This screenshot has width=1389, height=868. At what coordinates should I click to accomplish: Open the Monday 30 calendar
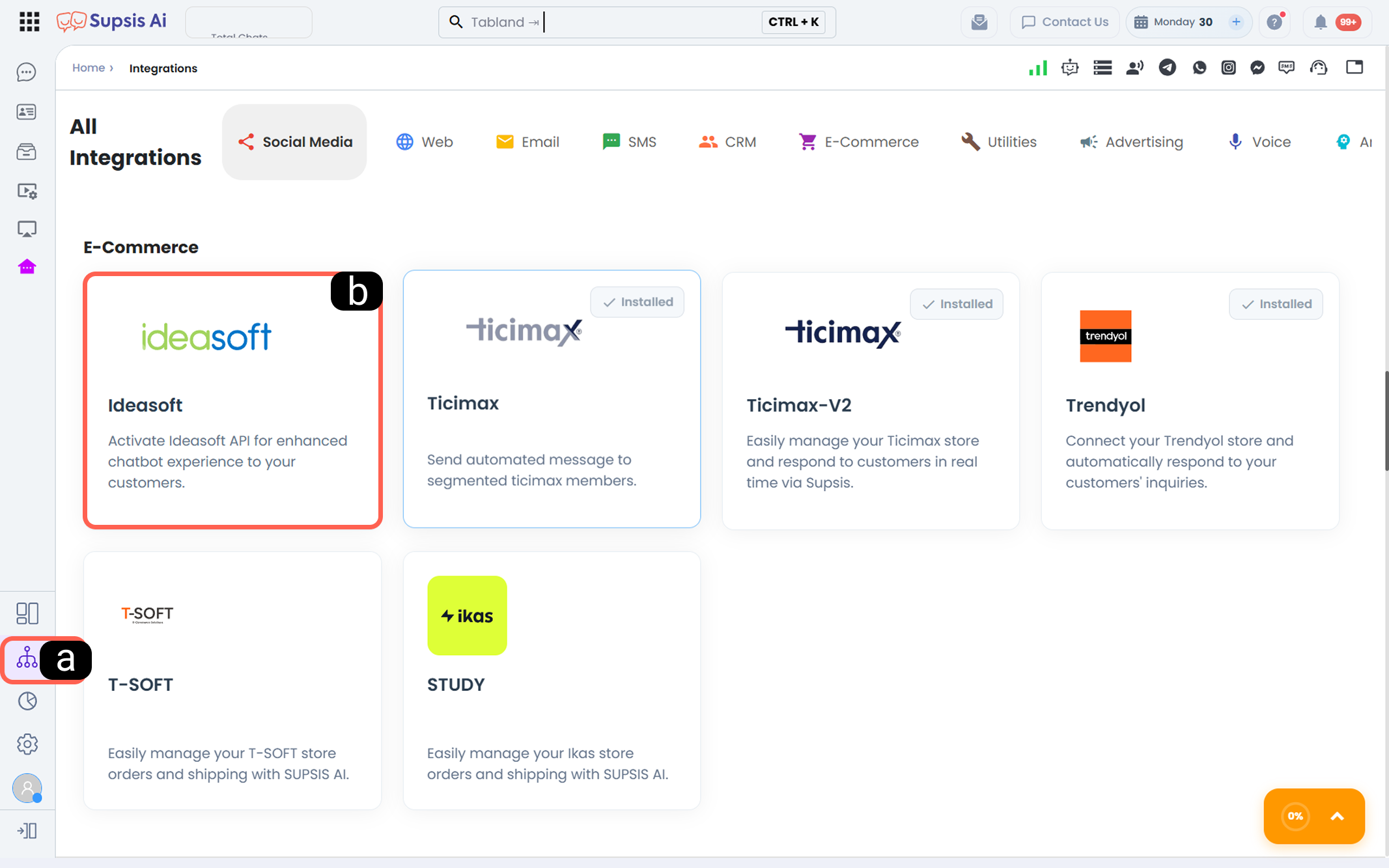click(x=1173, y=22)
